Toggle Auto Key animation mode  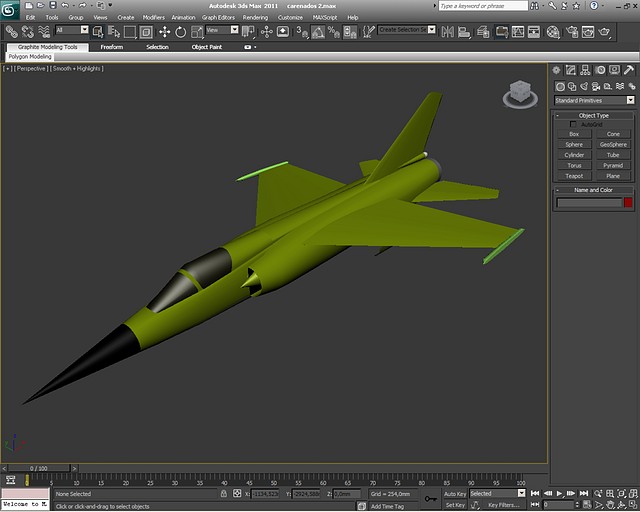tap(455, 494)
